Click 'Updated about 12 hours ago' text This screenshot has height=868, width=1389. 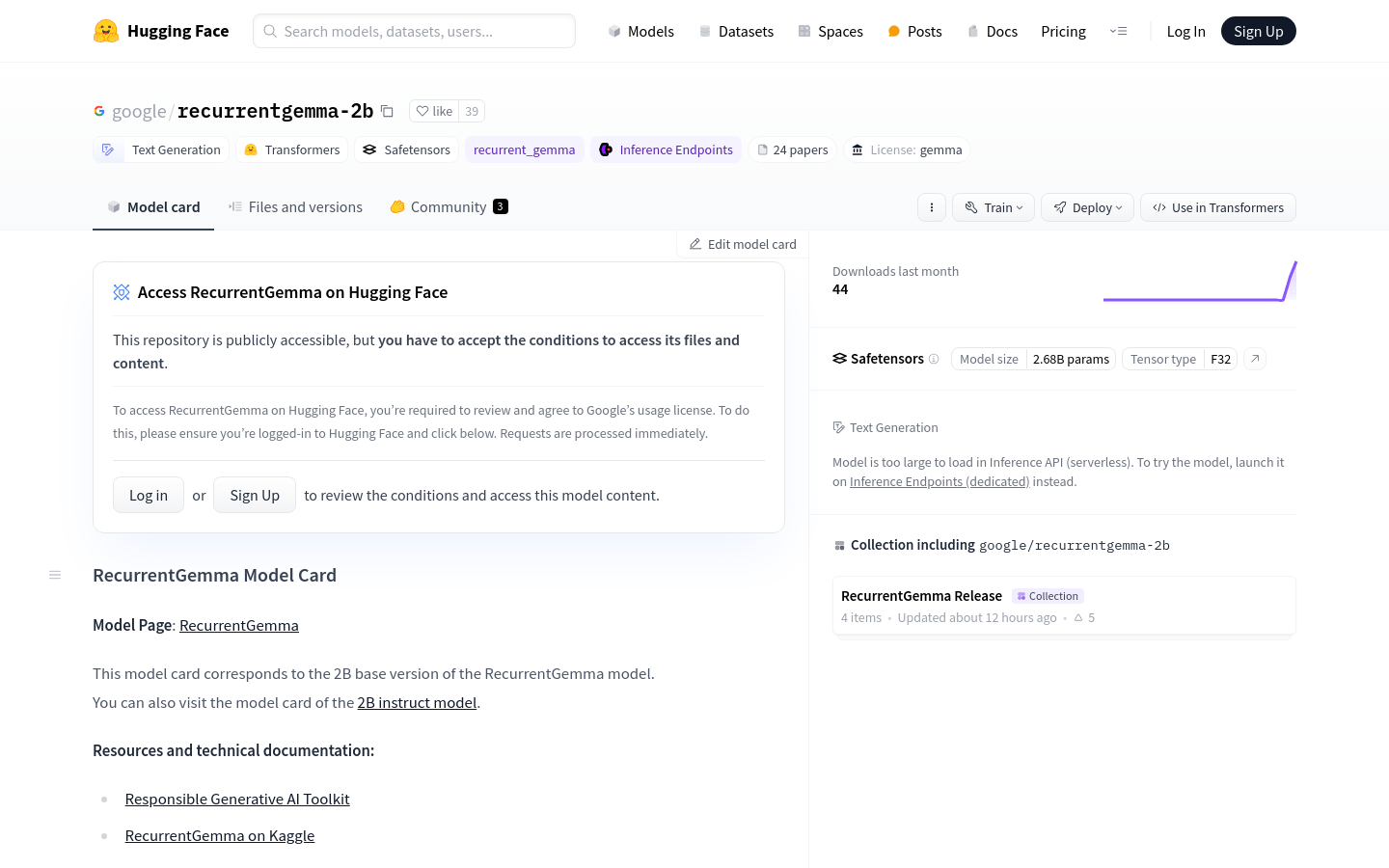[977, 617]
